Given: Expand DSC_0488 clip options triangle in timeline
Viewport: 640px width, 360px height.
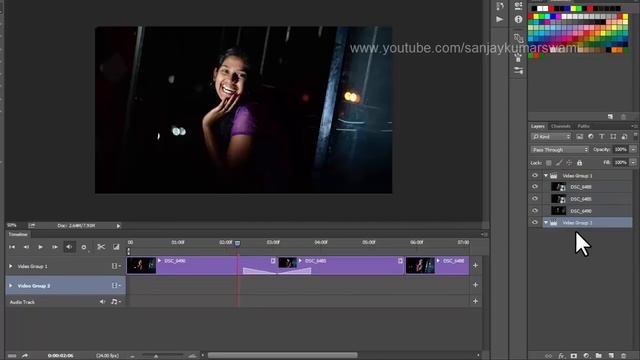Looking at the screenshot, I should 438,260.
